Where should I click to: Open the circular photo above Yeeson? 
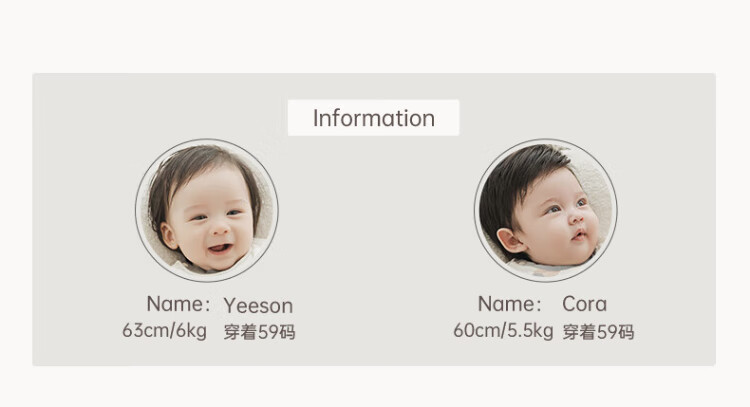click(207, 210)
